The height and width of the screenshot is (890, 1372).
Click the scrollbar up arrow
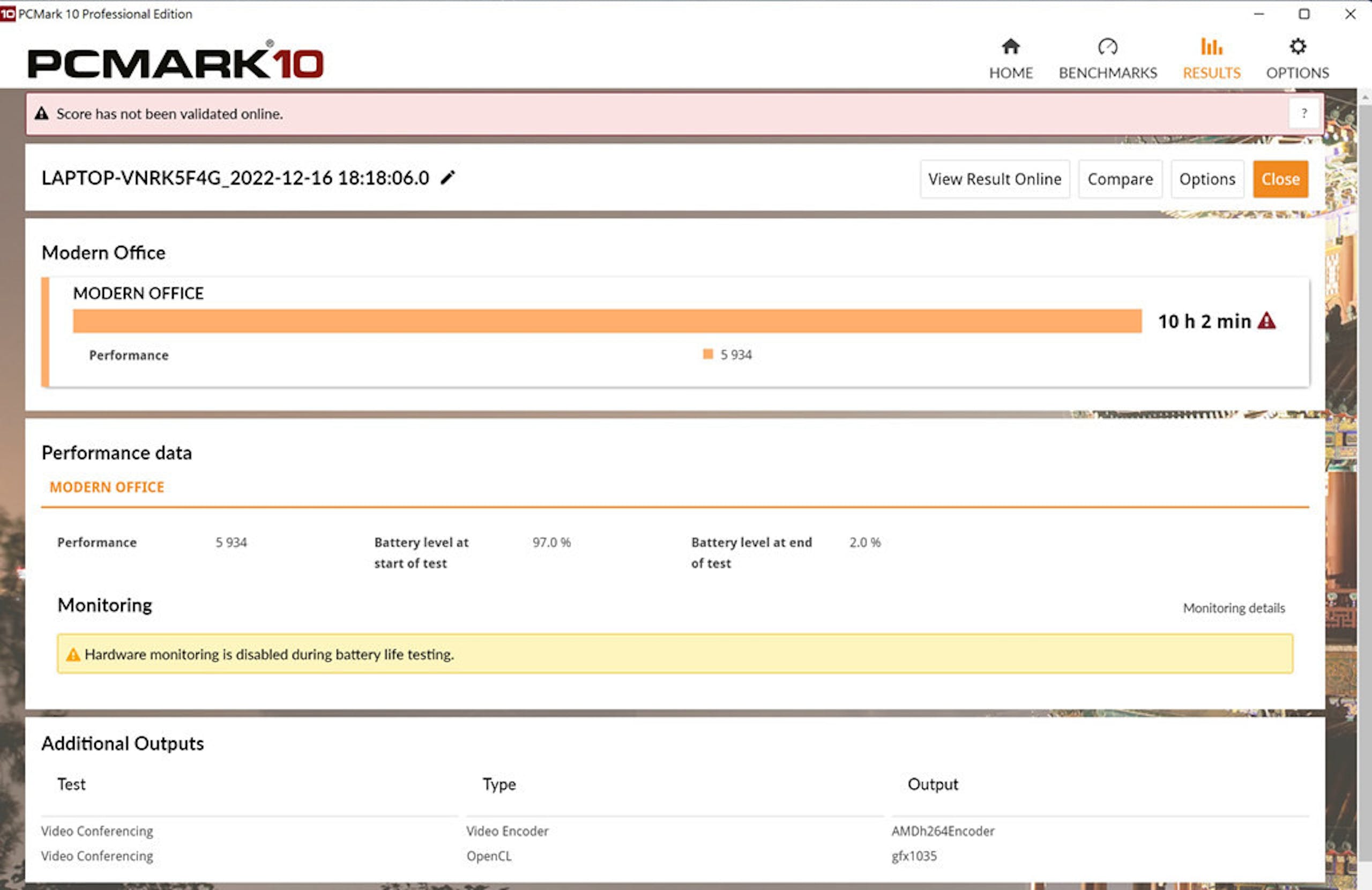[1364, 98]
